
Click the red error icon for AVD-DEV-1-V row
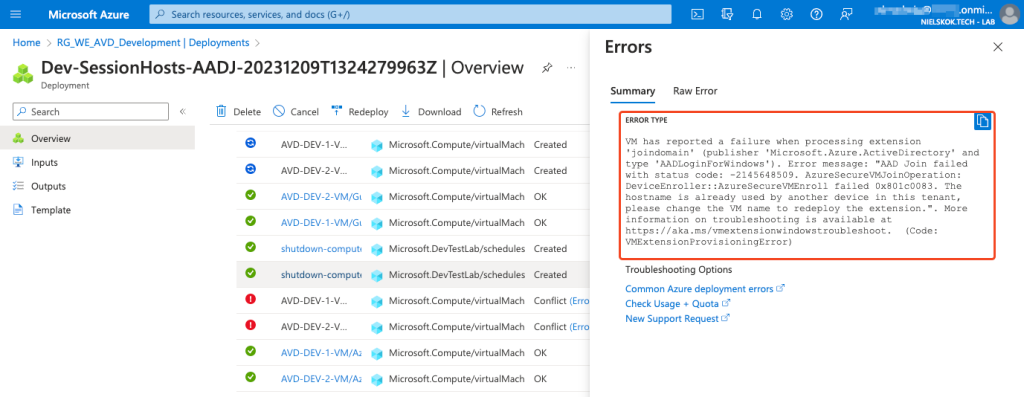coord(250,299)
